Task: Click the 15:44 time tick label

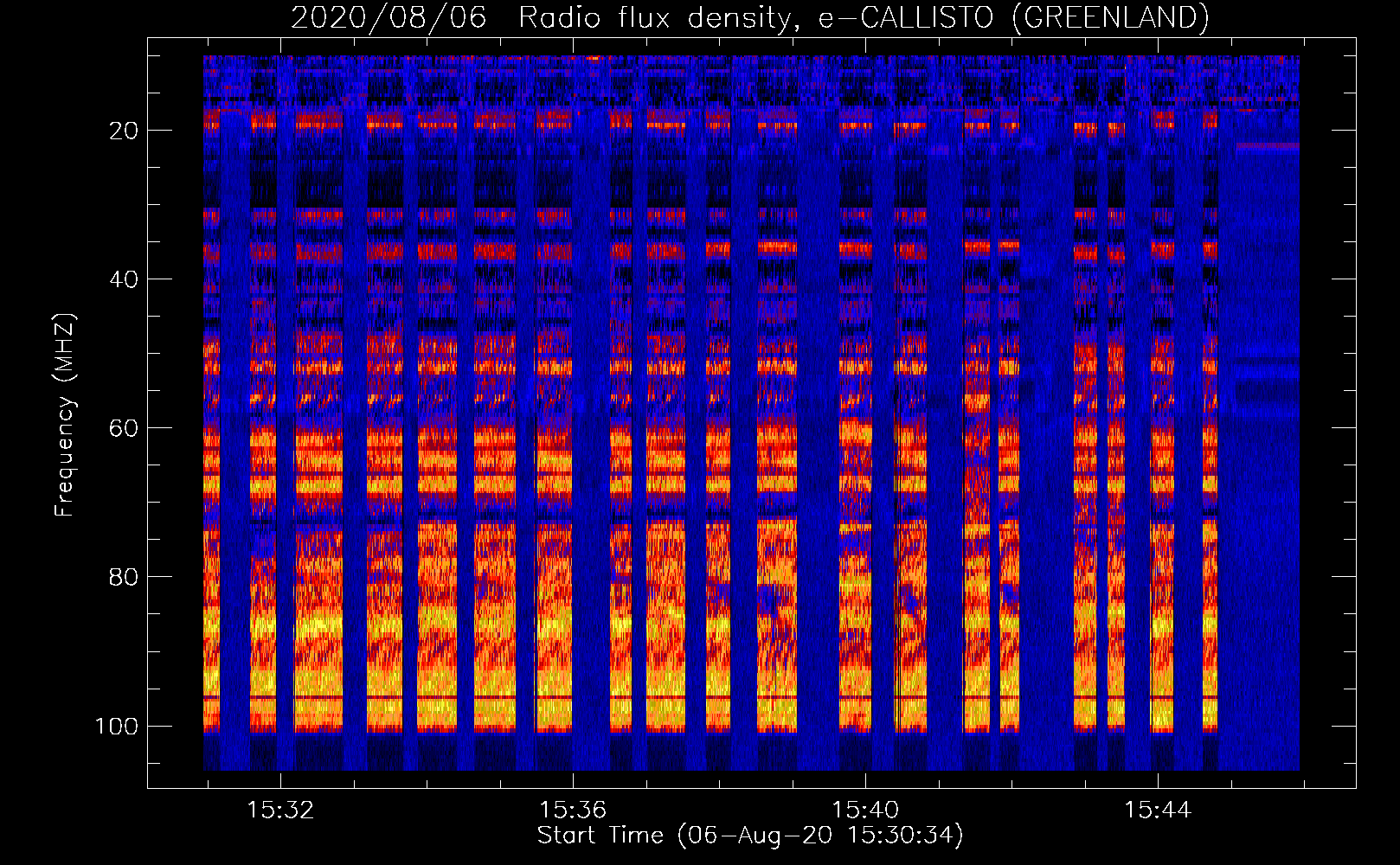Action: point(1158,811)
